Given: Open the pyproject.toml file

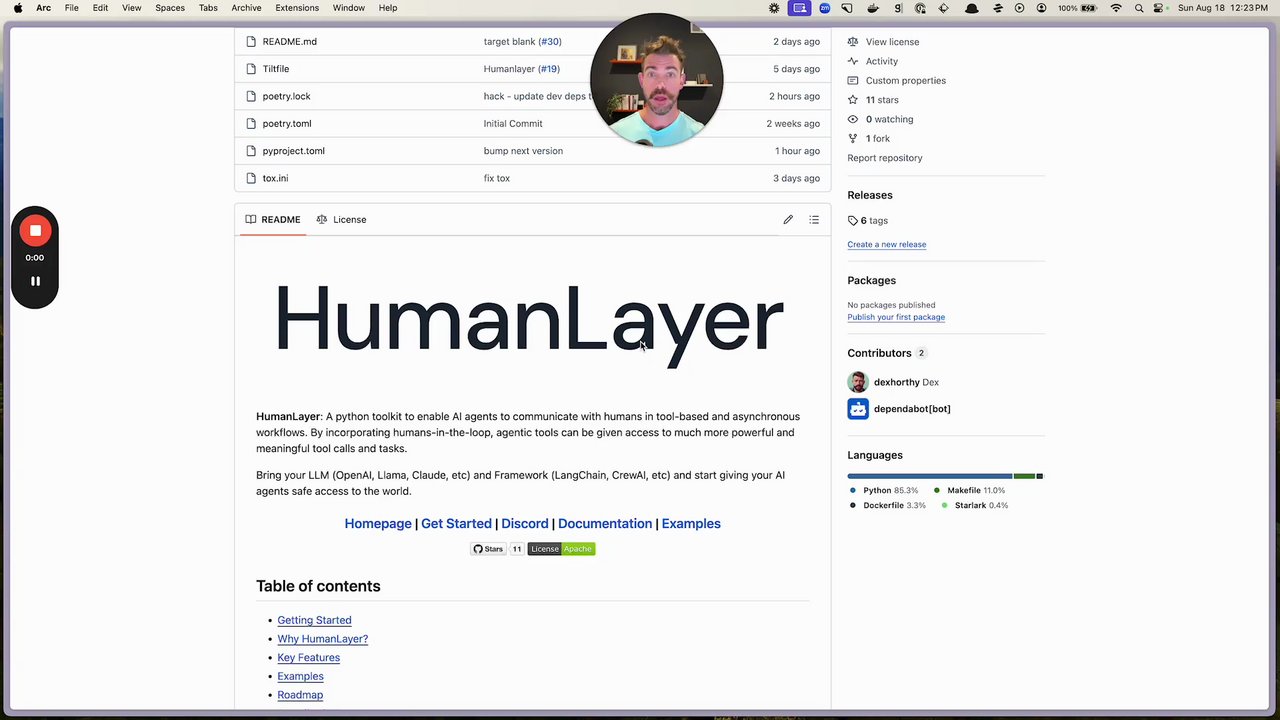Looking at the screenshot, I should click(293, 151).
